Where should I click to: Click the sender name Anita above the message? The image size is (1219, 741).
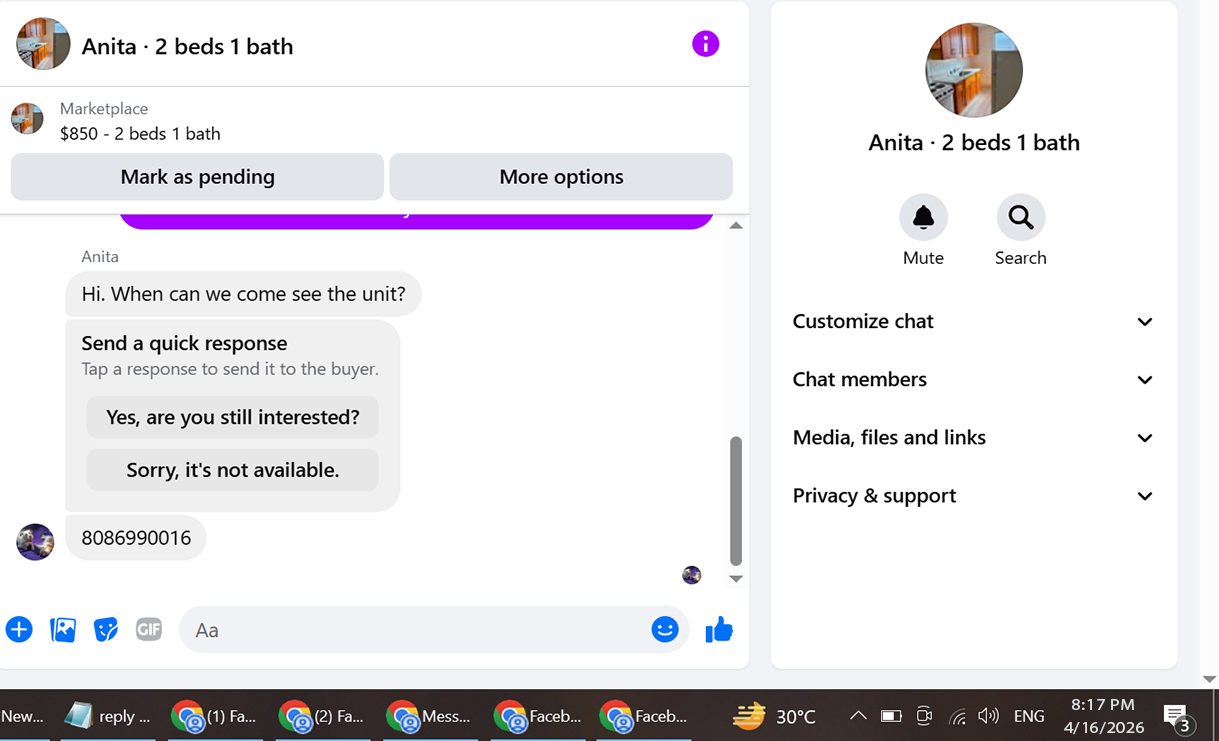click(100, 256)
